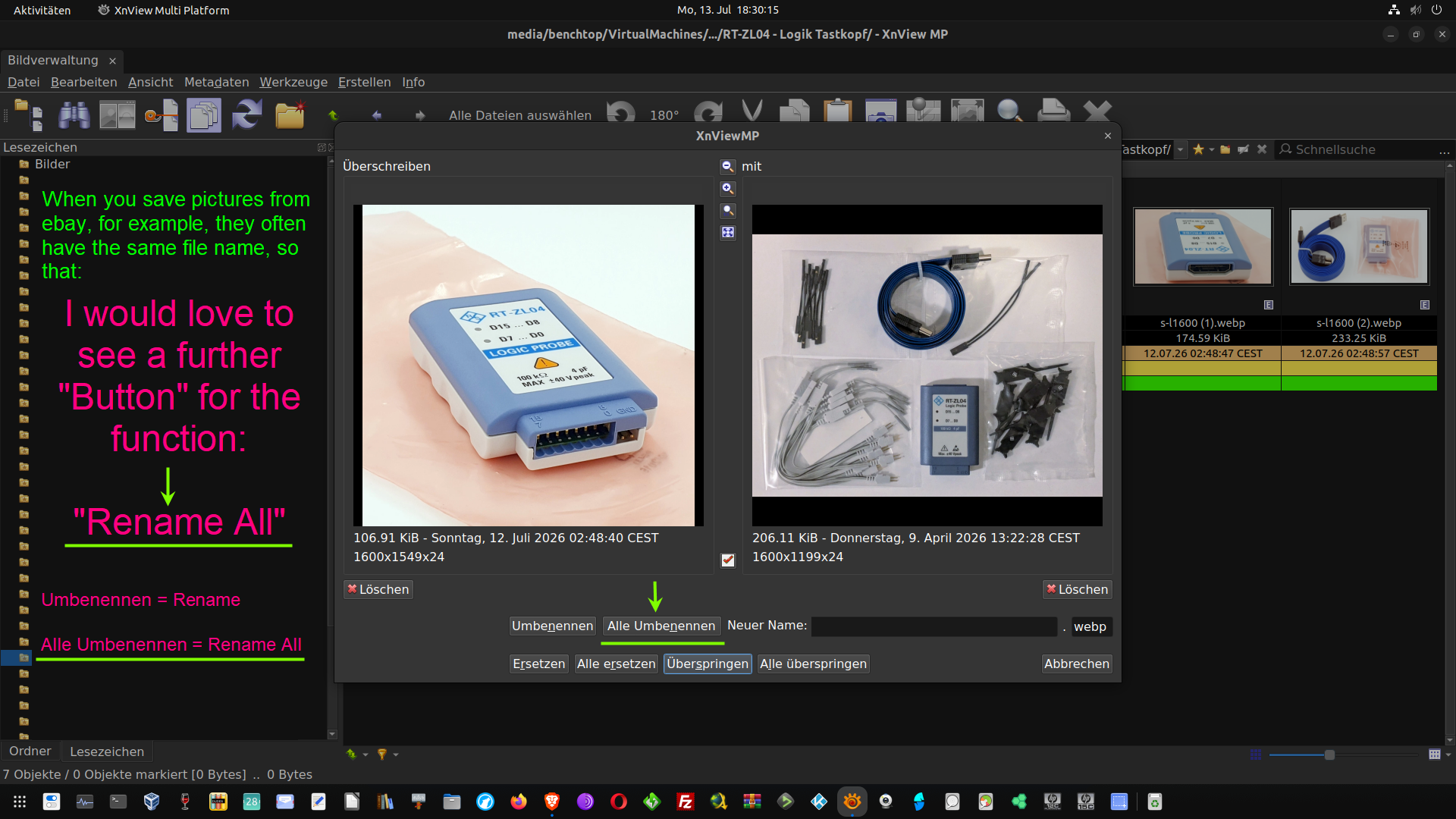Viewport: 1456px width, 819px height.
Task: Click the filter funnel icon below browser
Action: coord(382,755)
